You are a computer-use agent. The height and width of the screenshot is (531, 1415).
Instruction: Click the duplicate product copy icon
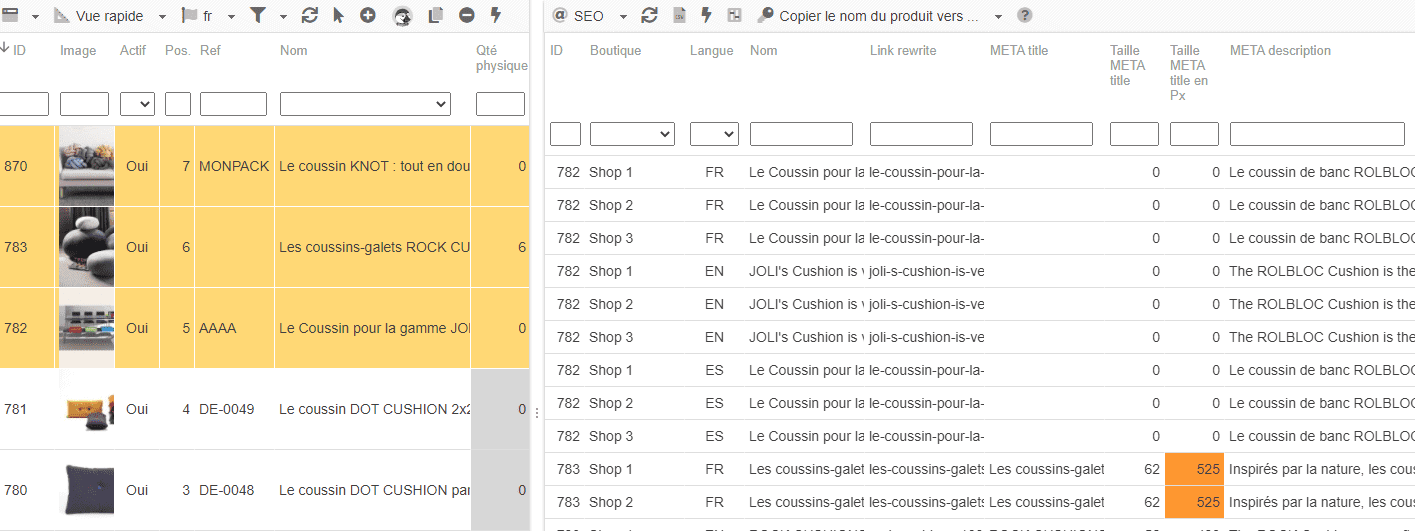click(435, 16)
